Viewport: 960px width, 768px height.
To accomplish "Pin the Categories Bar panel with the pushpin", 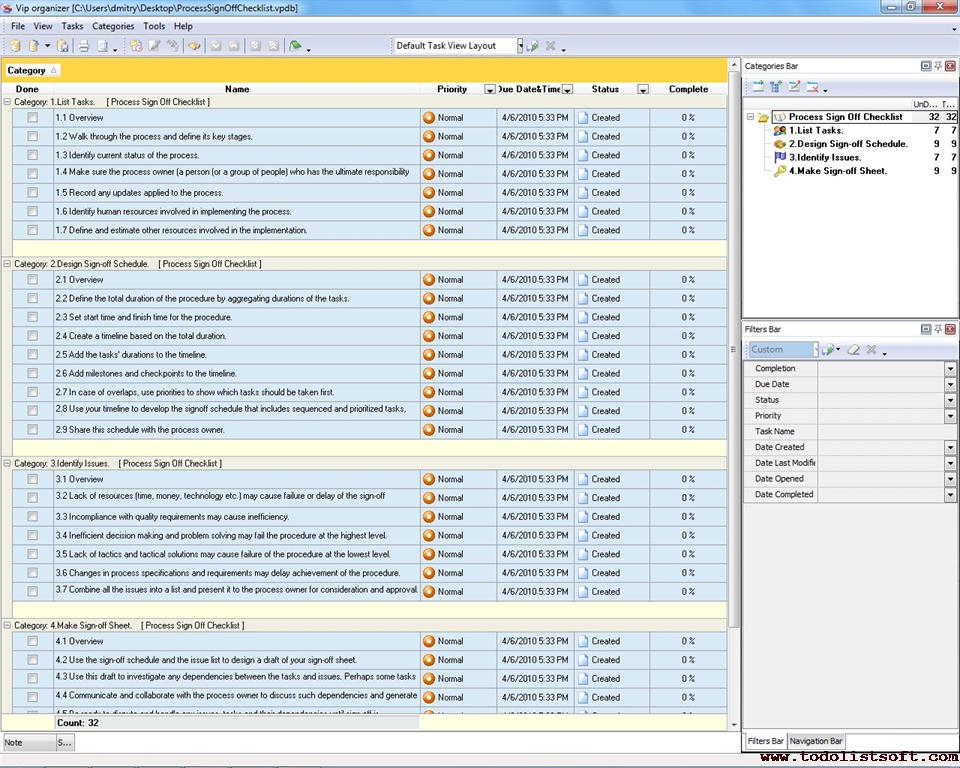I will click(938, 66).
